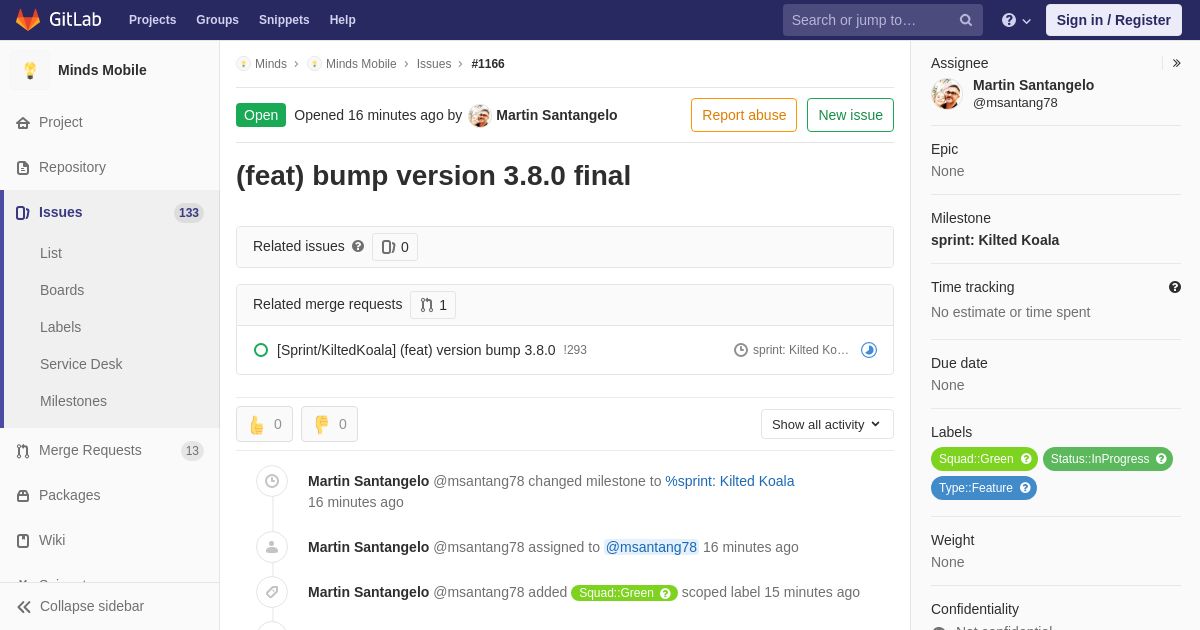Image resolution: width=1200 pixels, height=630 pixels.
Task: Click open status circle of merge request !293
Action: click(x=261, y=350)
